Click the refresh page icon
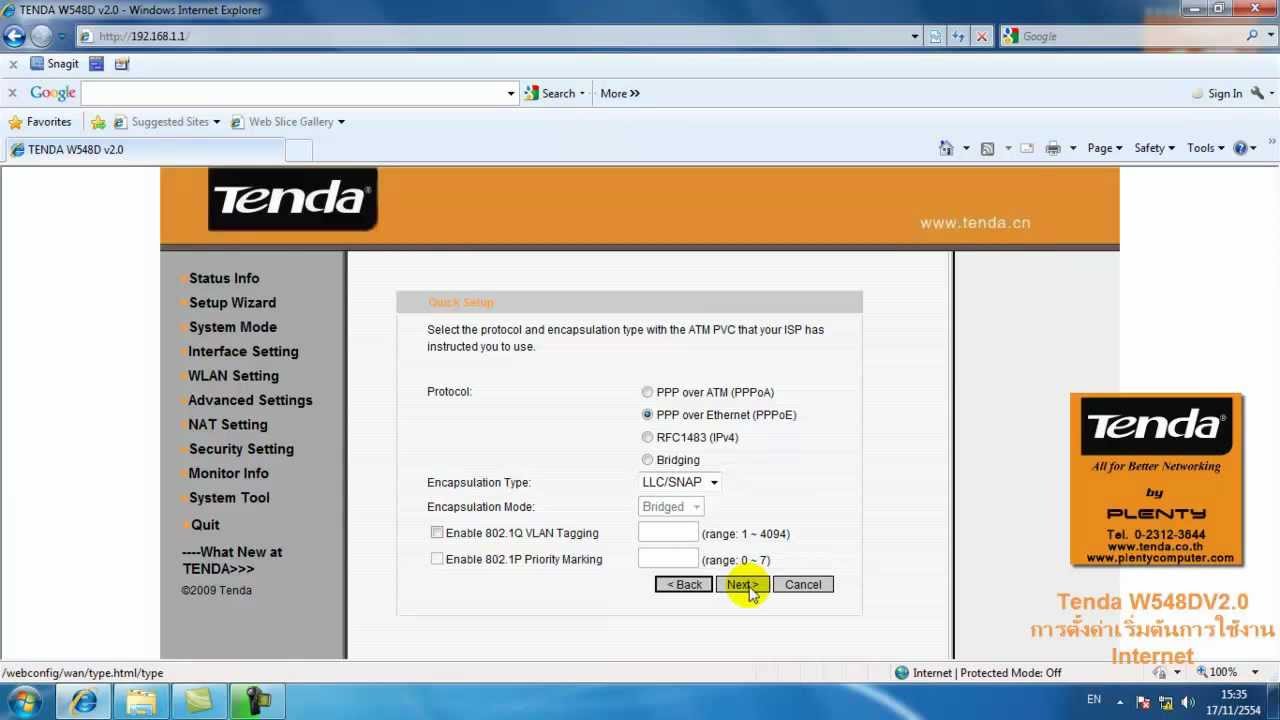Image resolution: width=1280 pixels, height=720 pixels. (x=958, y=36)
